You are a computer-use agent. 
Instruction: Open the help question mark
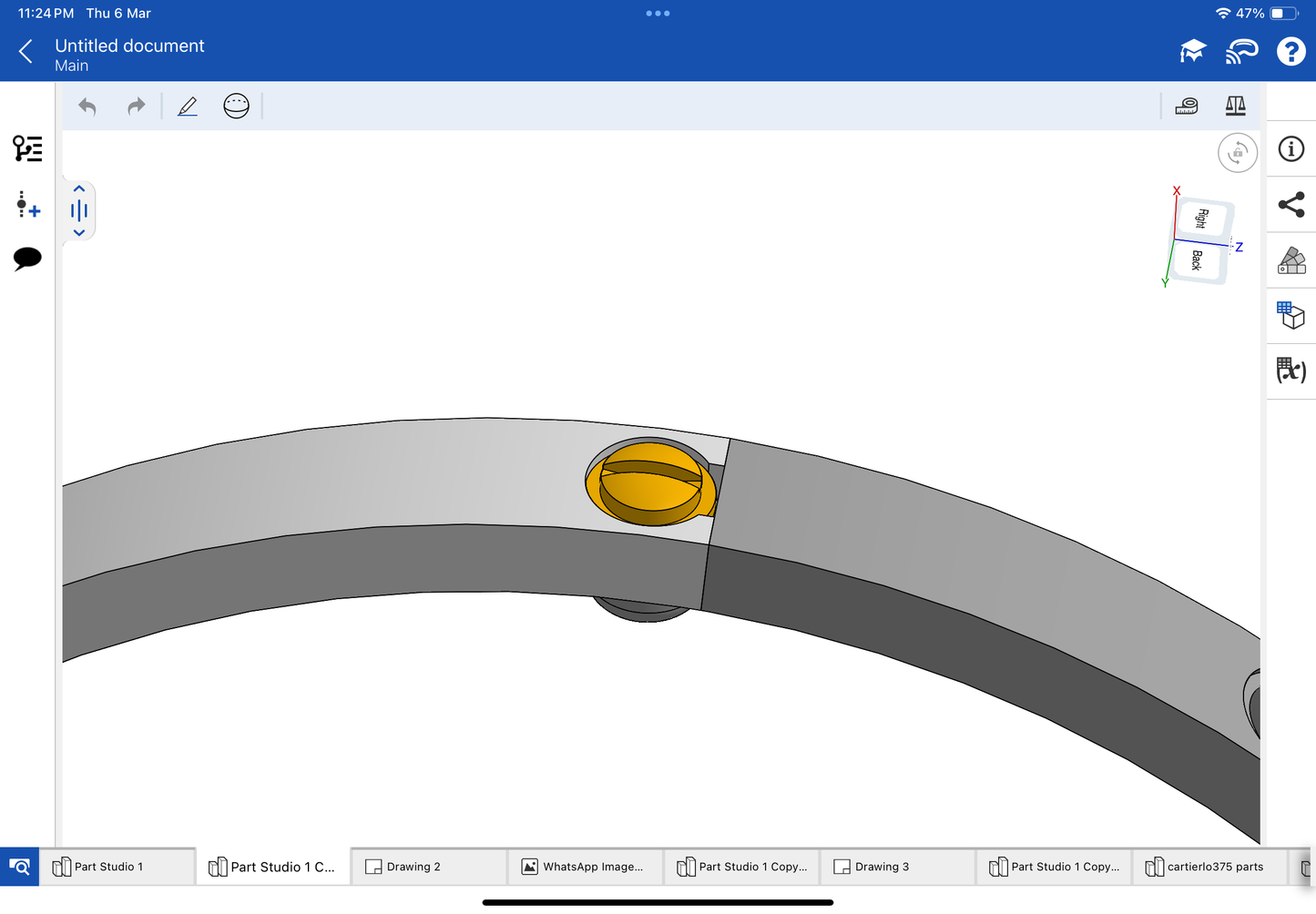point(1290,52)
